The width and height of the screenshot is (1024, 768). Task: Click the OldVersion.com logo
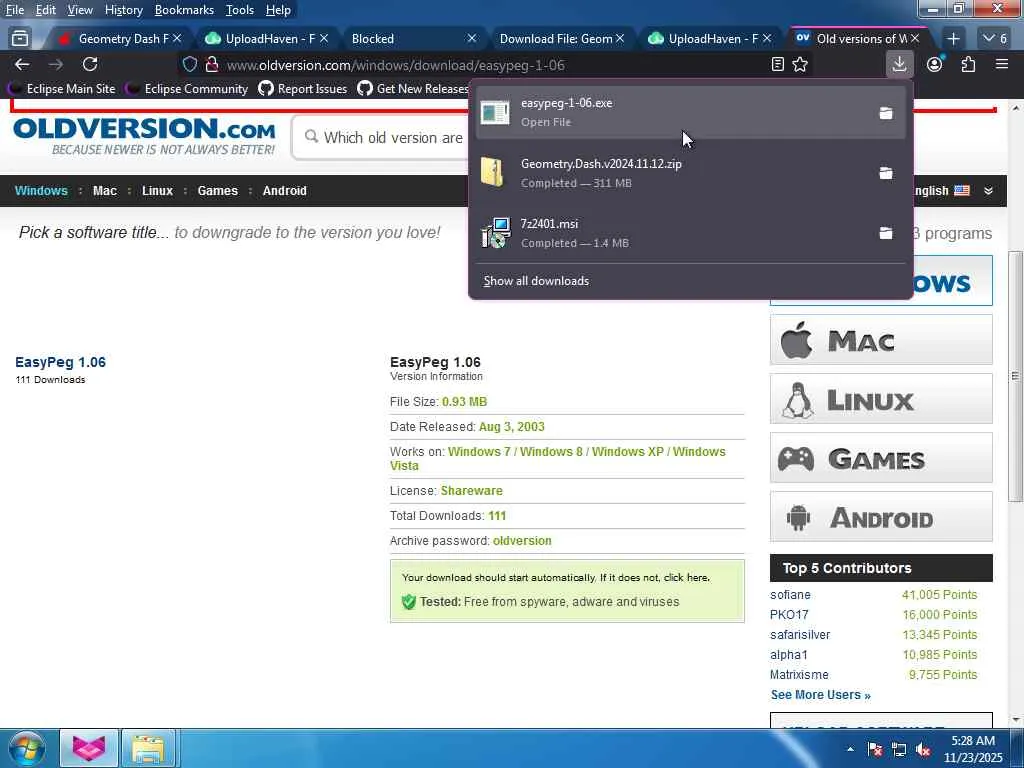(144, 136)
